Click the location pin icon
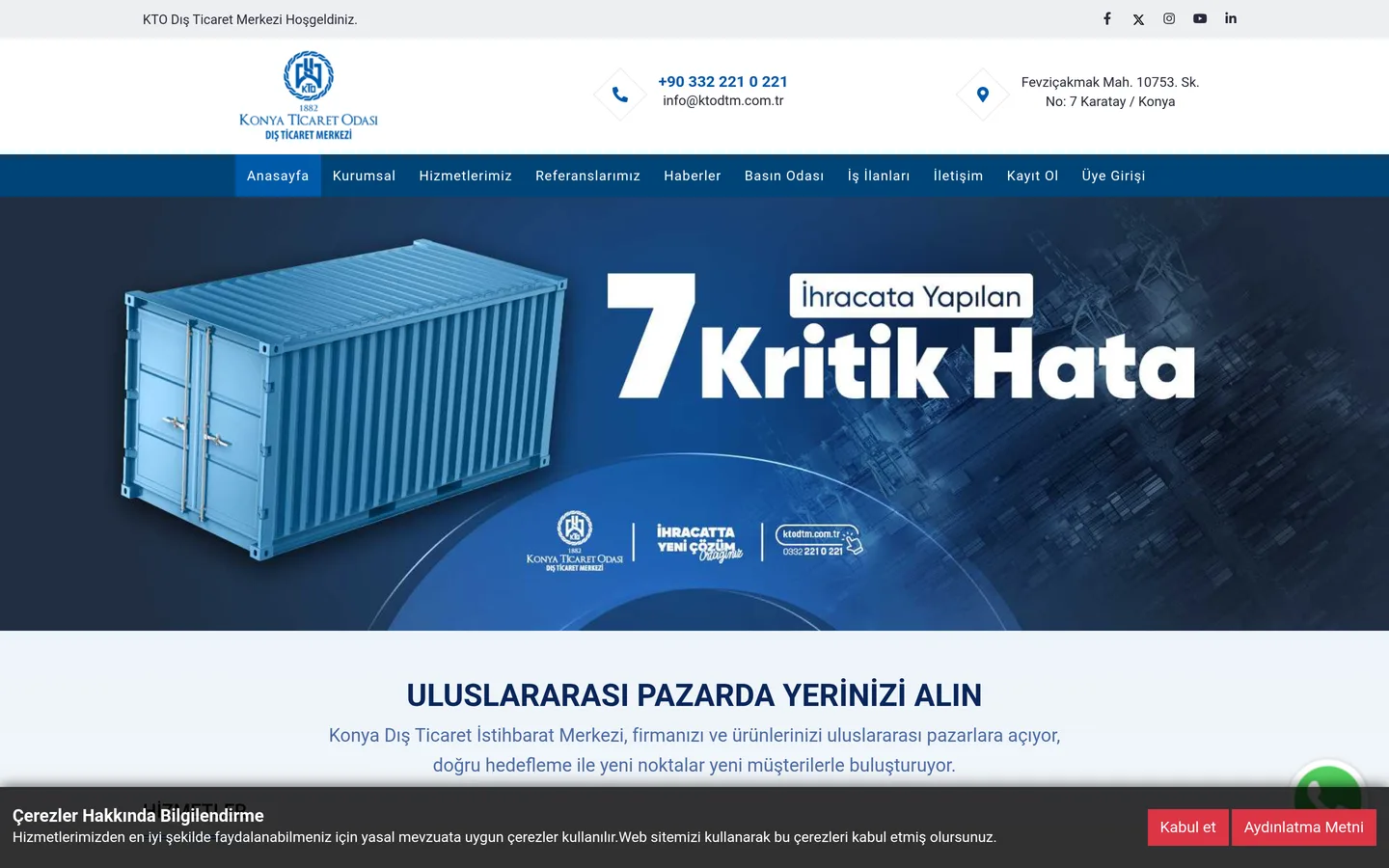 coord(983,95)
